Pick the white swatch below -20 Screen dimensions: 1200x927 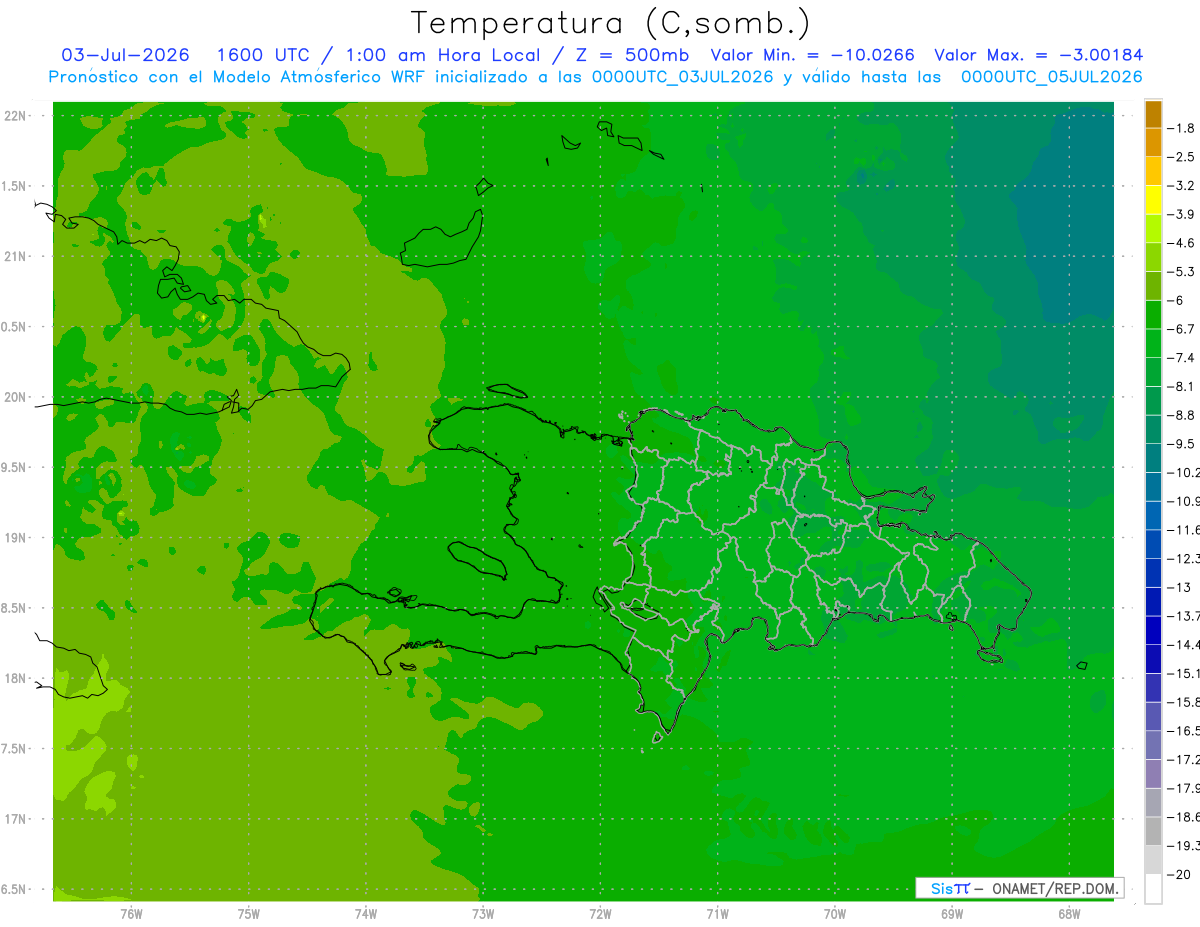coord(1154,888)
